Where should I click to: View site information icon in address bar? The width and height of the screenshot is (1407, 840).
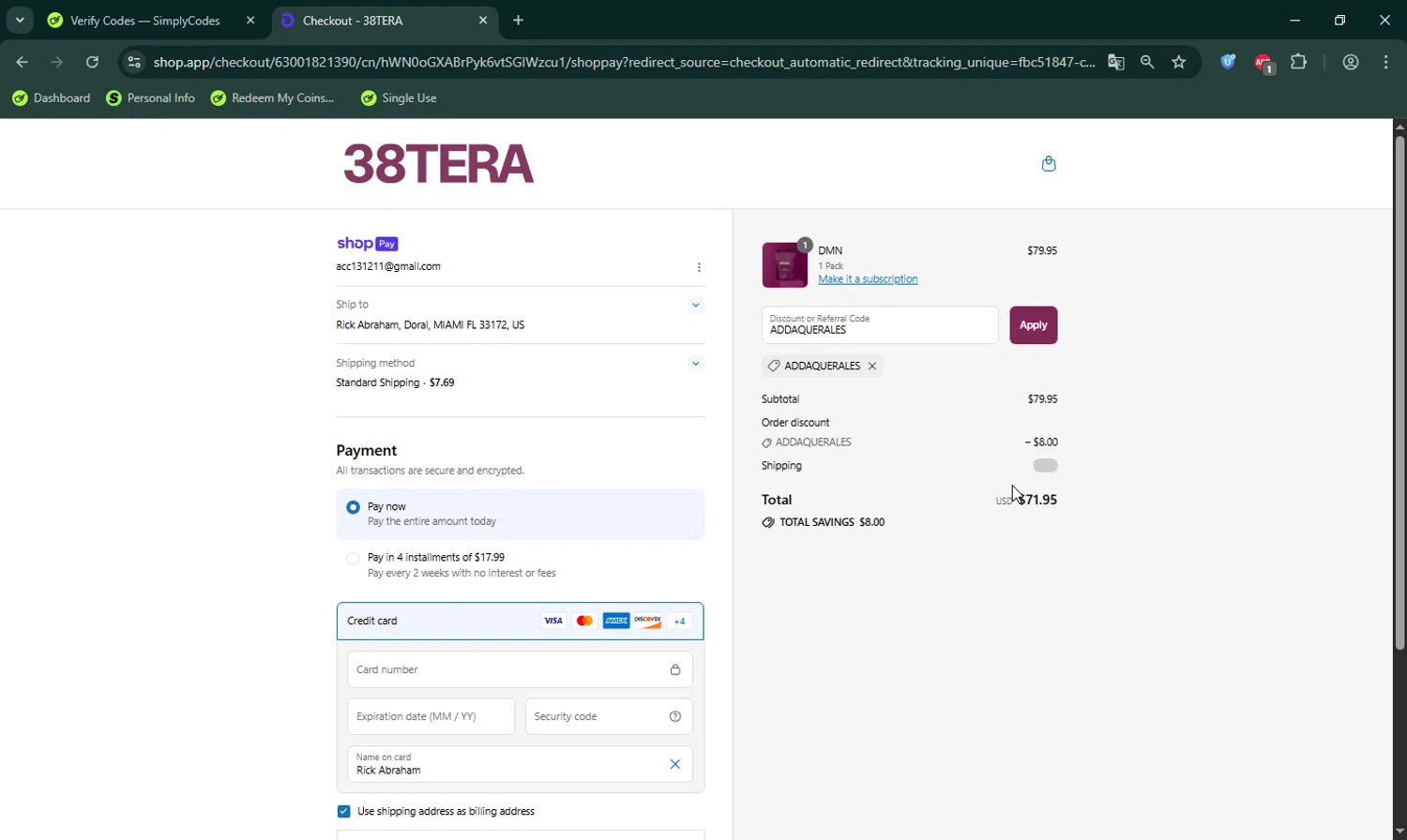(134, 62)
